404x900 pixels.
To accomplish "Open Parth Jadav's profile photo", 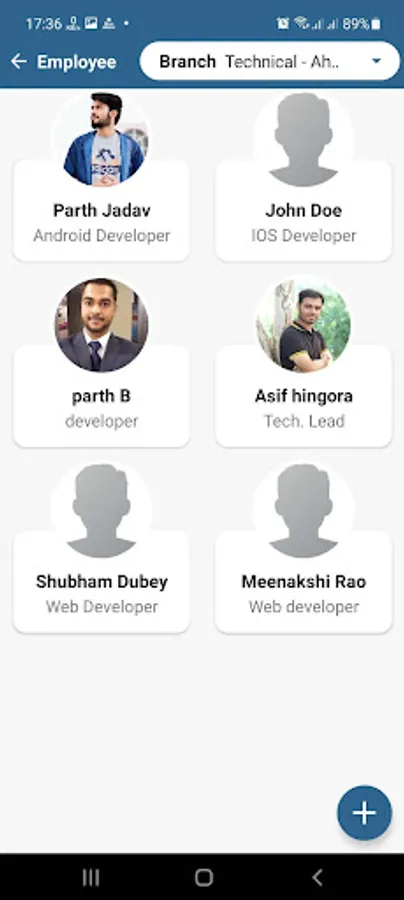I will point(103,138).
